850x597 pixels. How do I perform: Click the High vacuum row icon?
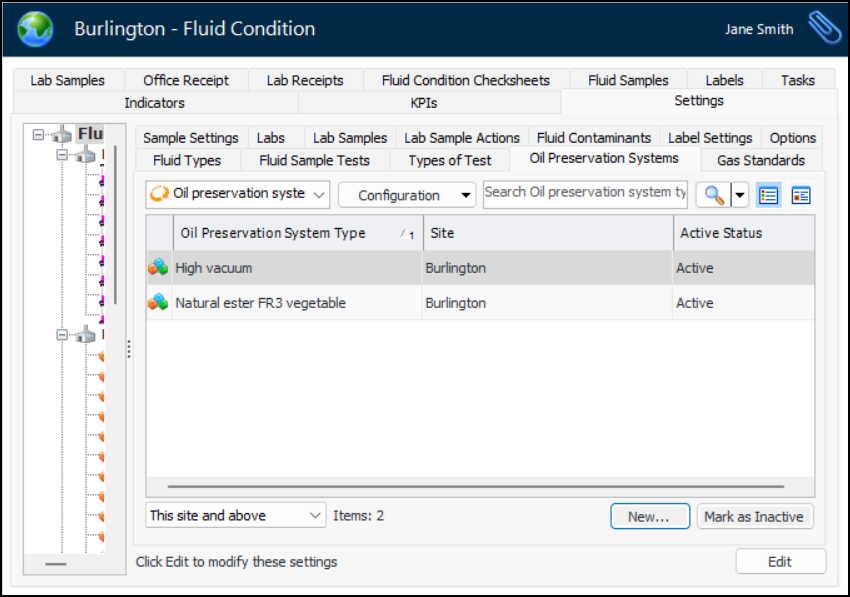tap(158, 268)
